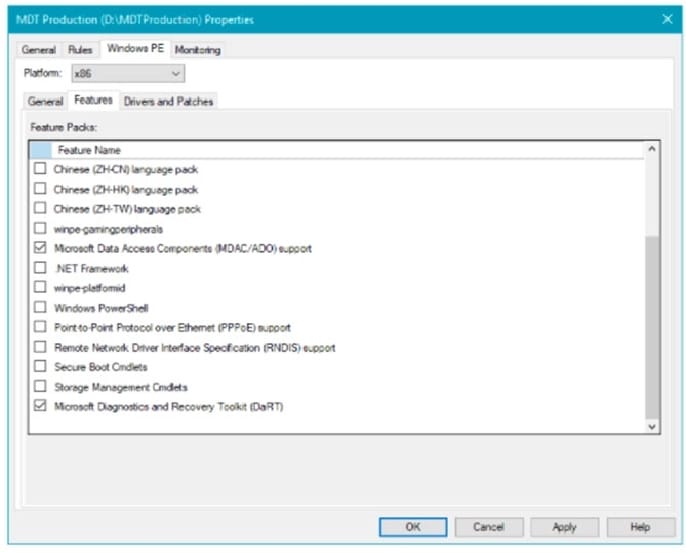Select the Windows PE tab
The width and height of the screenshot is (686, 553).
(x=135, y=48)
